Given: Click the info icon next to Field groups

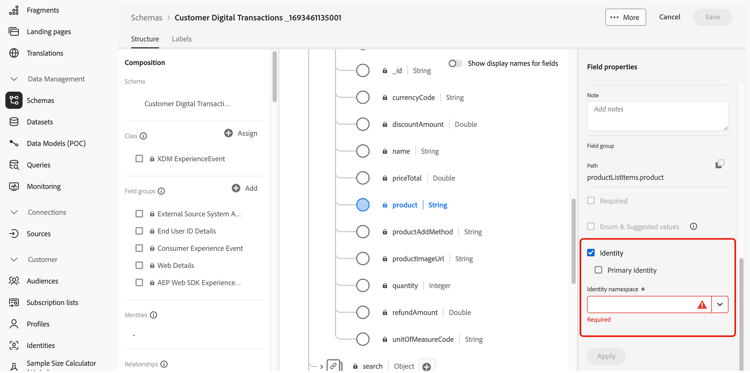Looking at the screenshot, I should point(161,191).
